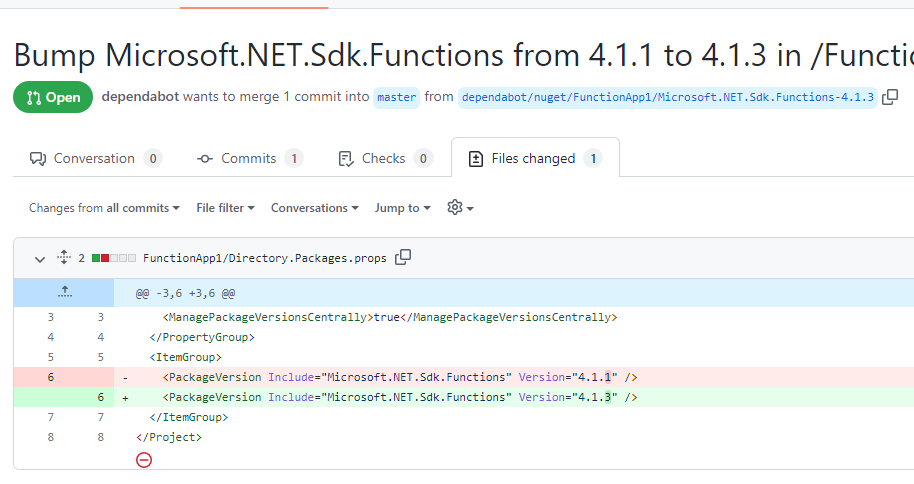The width and height of the screenshot is (914, 484).
Task: Open the master base branch link
Action: (396, 97)
